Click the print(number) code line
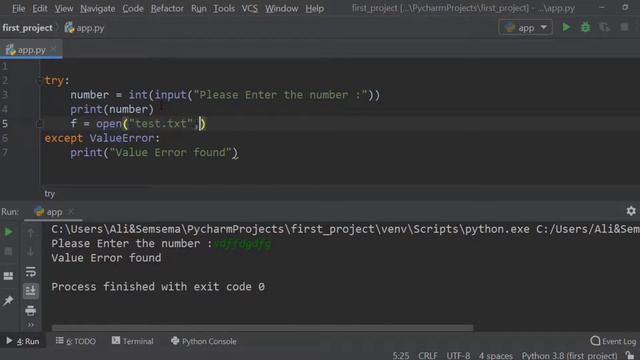This screenshot has width=640, height=360. pyautogui.click(x=112, y=109)
